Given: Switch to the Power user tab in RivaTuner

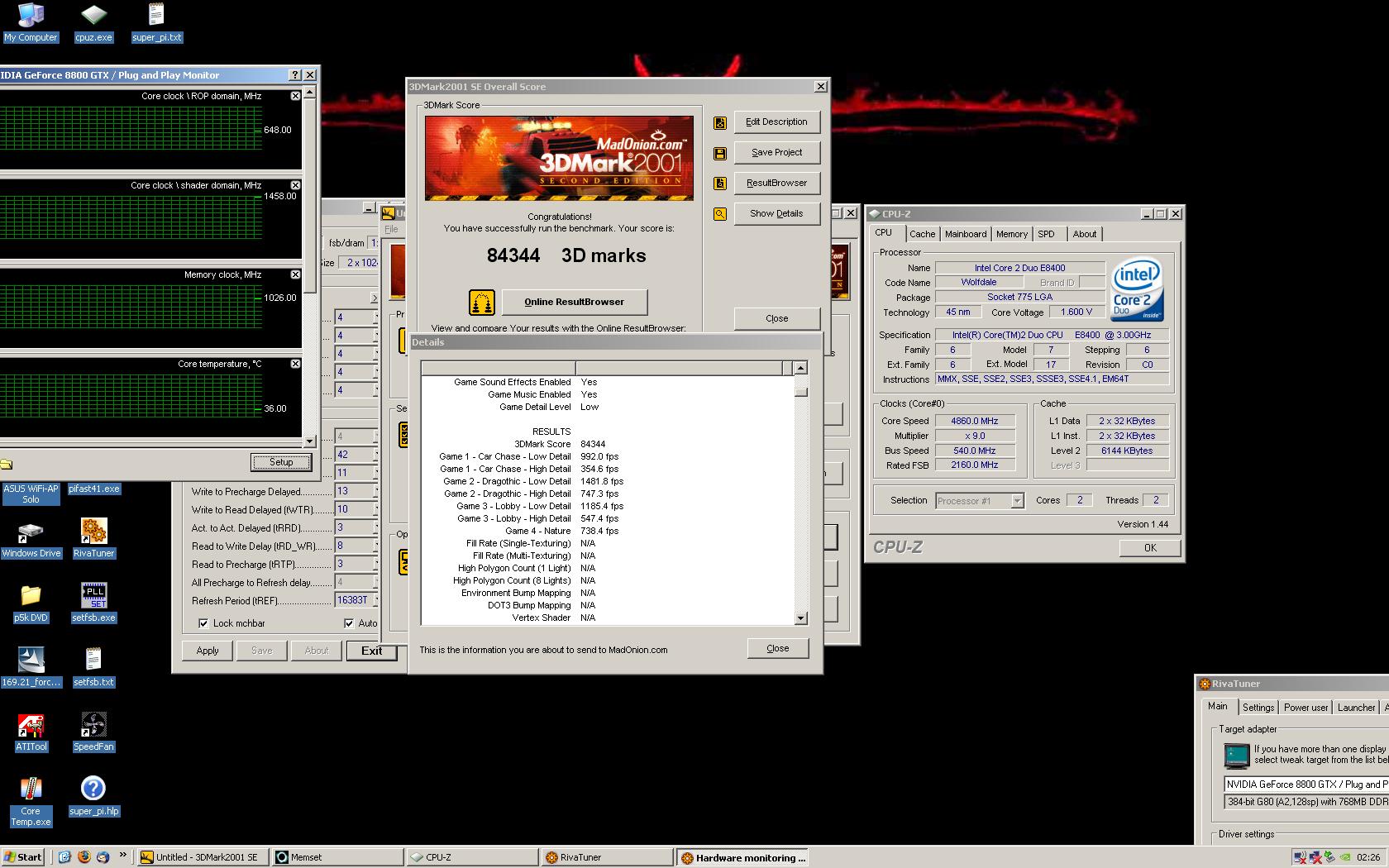Looking at the screenshot, I should 1305,708.
